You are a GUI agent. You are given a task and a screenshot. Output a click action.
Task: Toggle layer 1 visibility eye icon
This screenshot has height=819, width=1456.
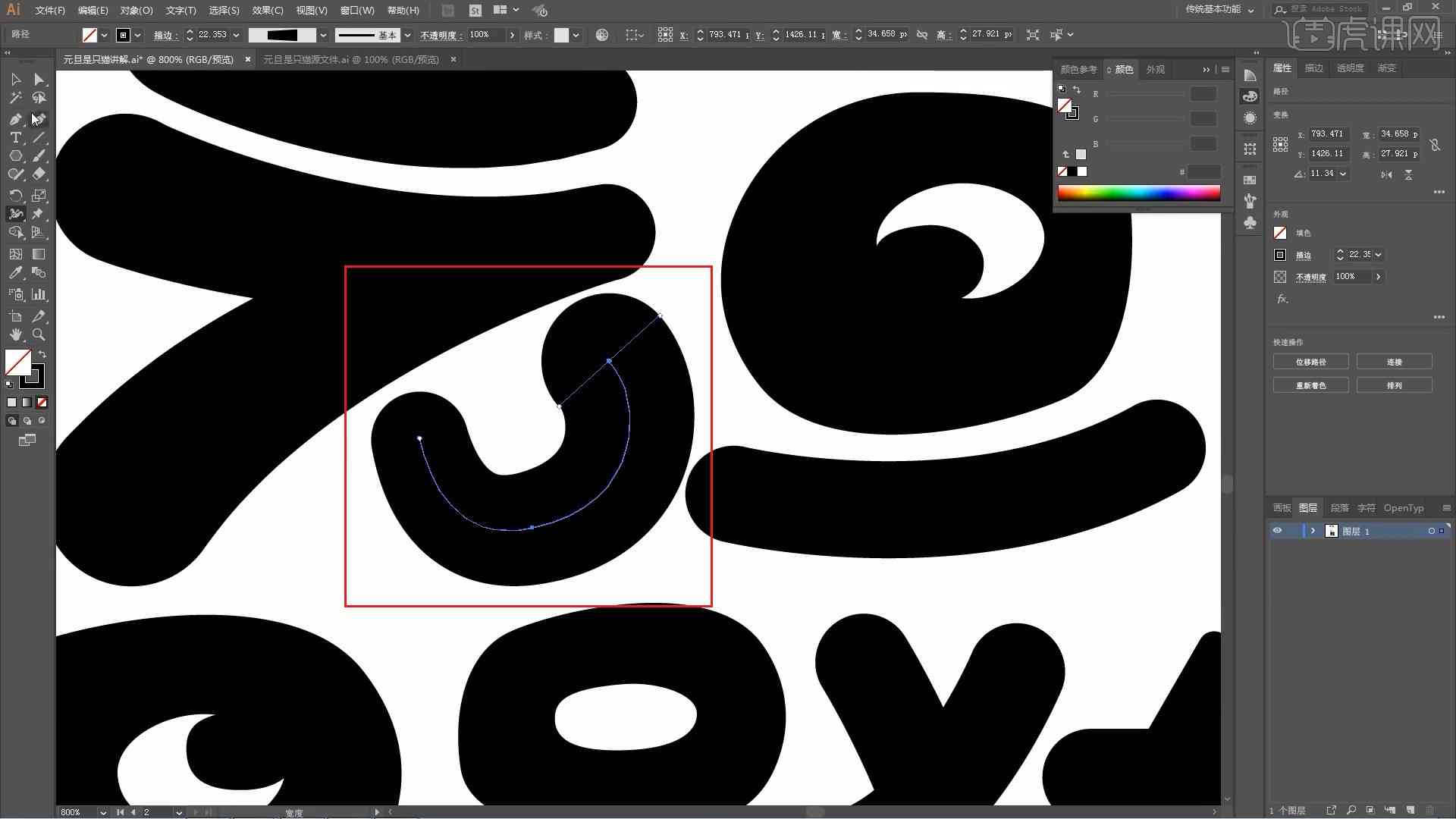click(x=1278, y=531)
